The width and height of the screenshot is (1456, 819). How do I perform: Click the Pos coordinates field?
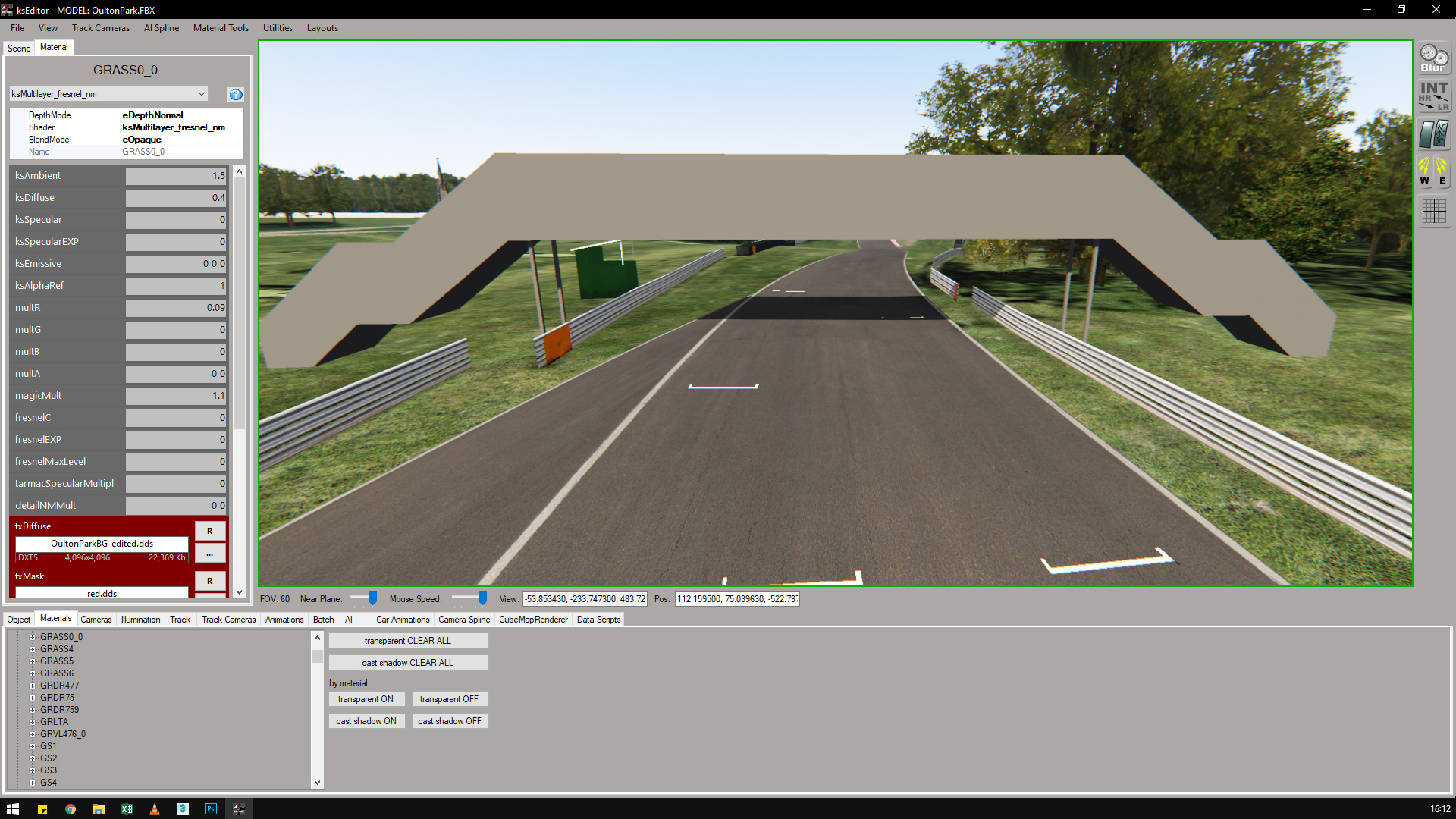[737, 599]
